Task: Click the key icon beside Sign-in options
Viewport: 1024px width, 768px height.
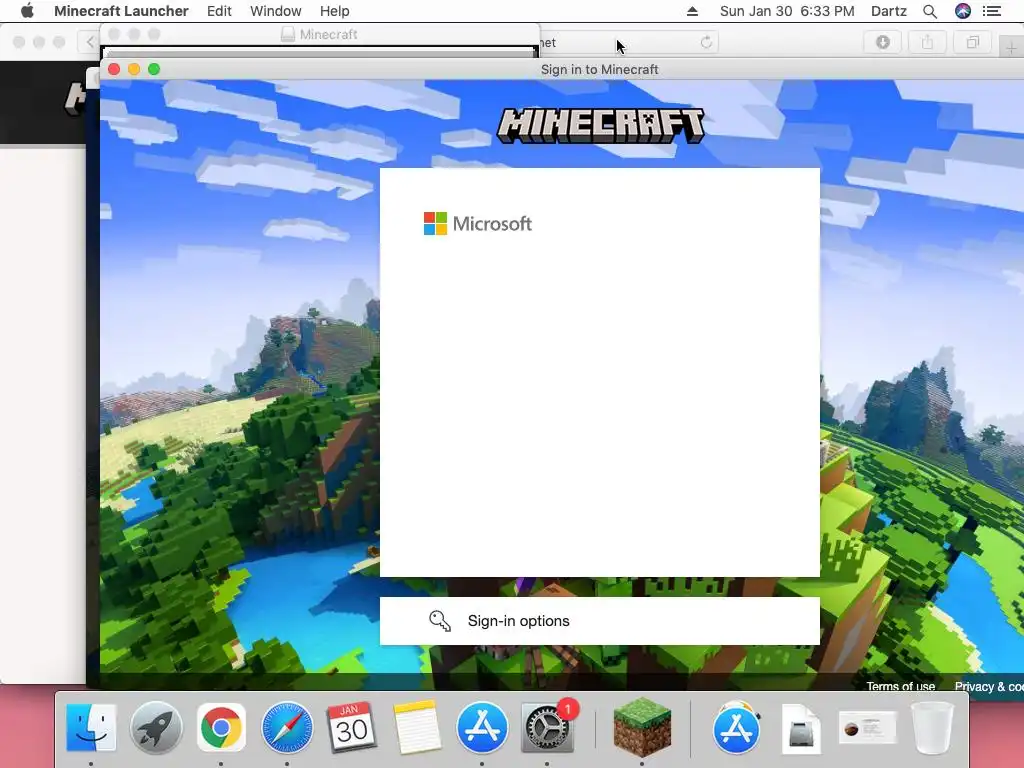Action: point(440,620)
